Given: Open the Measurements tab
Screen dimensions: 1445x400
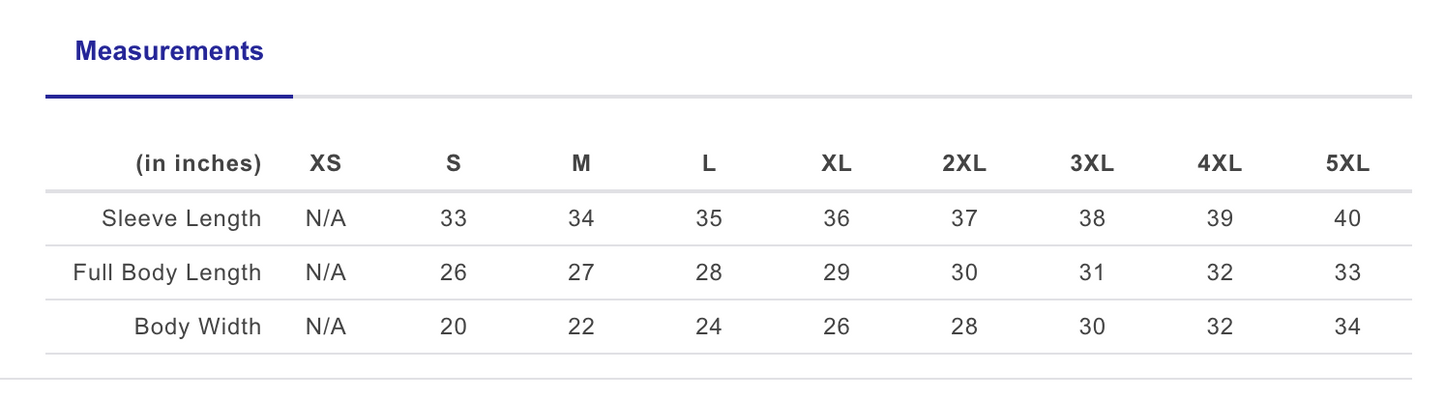Looking at the screenshot, I should tap(169, 51).
